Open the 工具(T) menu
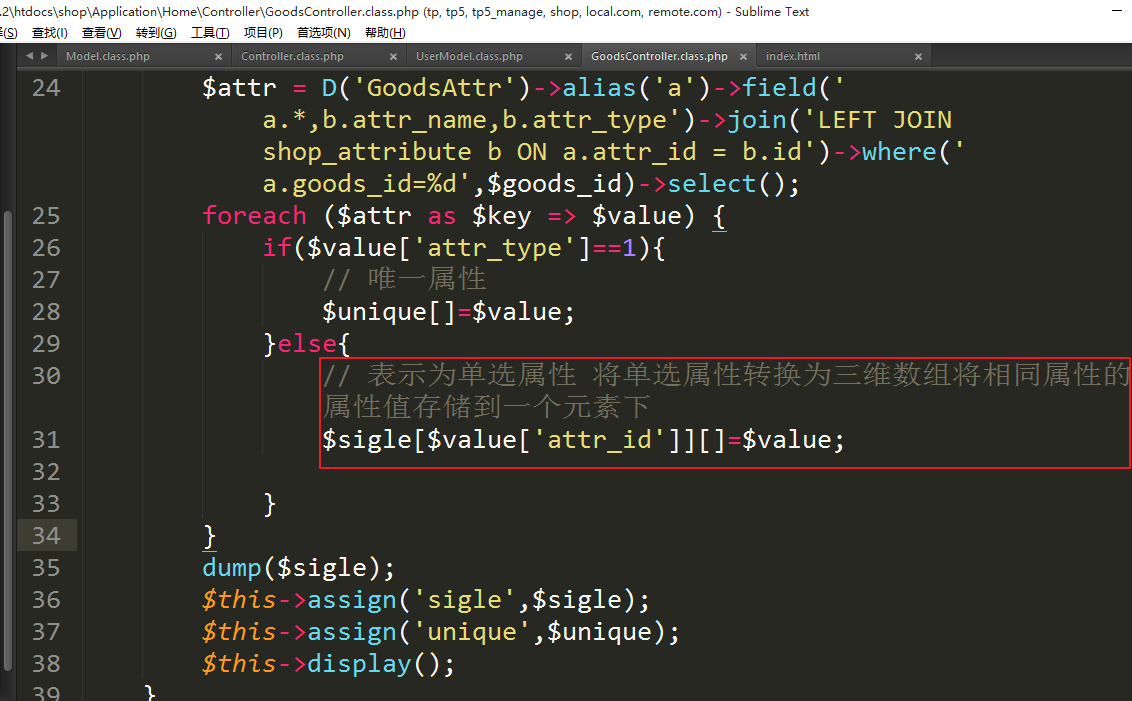The width and height of the screenshot is (1132, 701). pyautogui.click(x=210, y=33)
